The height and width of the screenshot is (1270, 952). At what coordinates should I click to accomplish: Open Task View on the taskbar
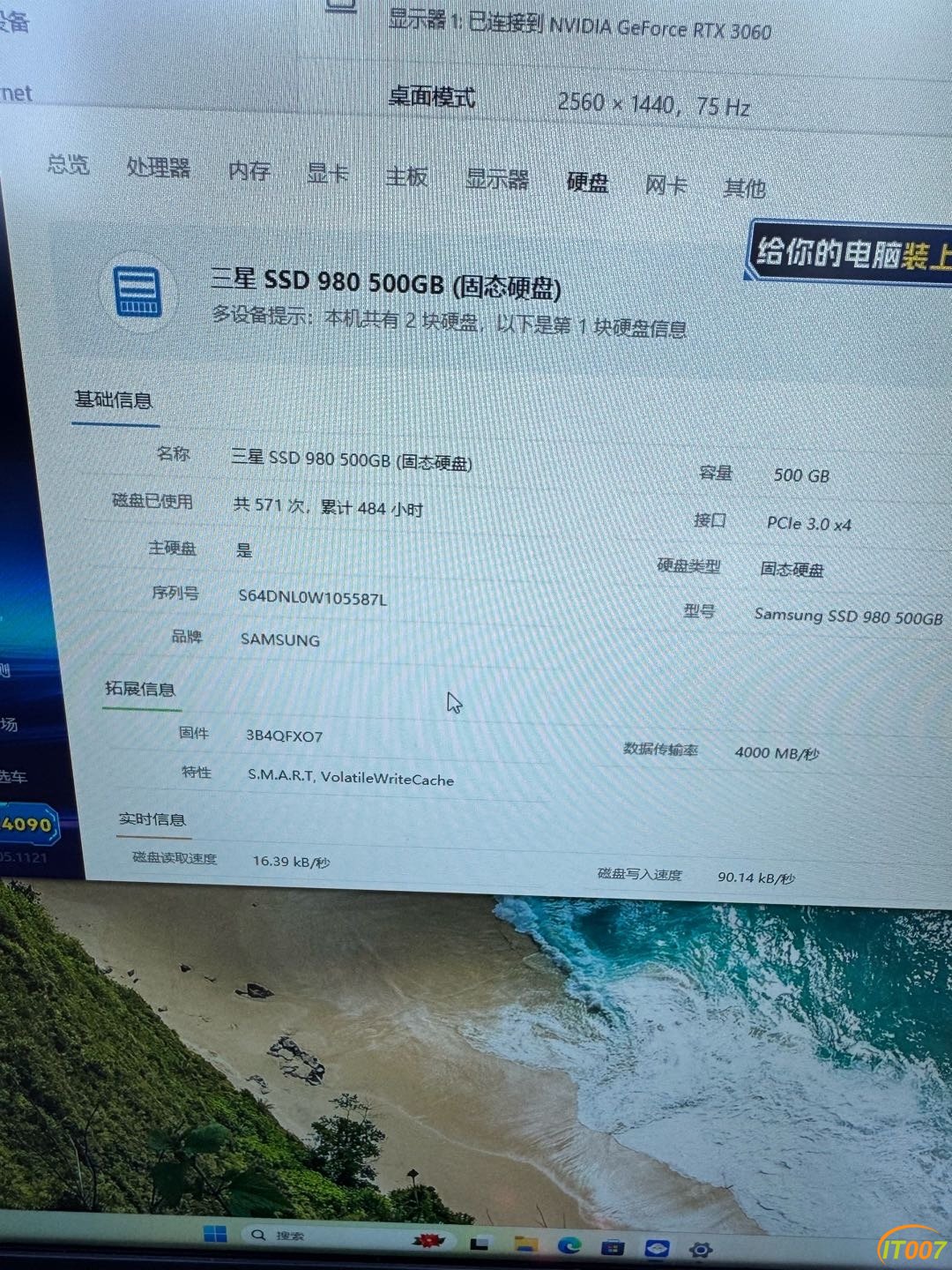tap(480, 1244)
